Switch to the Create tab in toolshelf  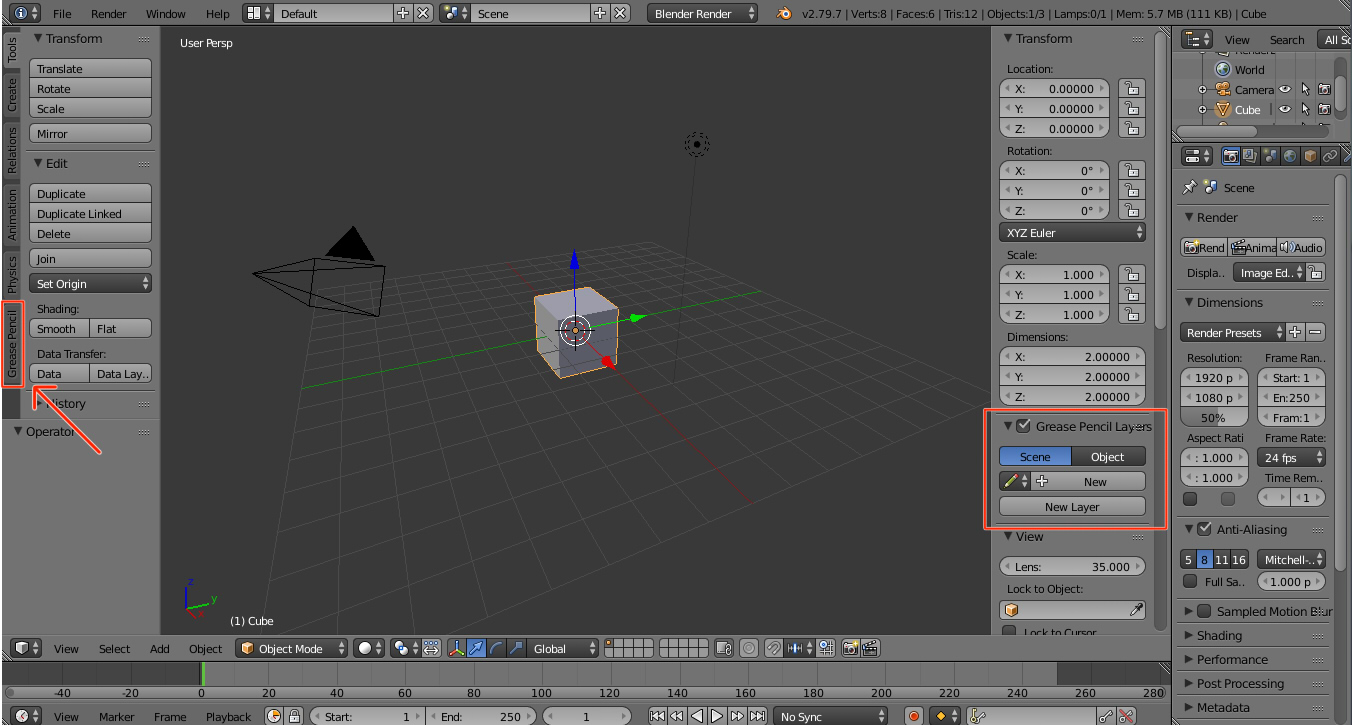point(12,95)
